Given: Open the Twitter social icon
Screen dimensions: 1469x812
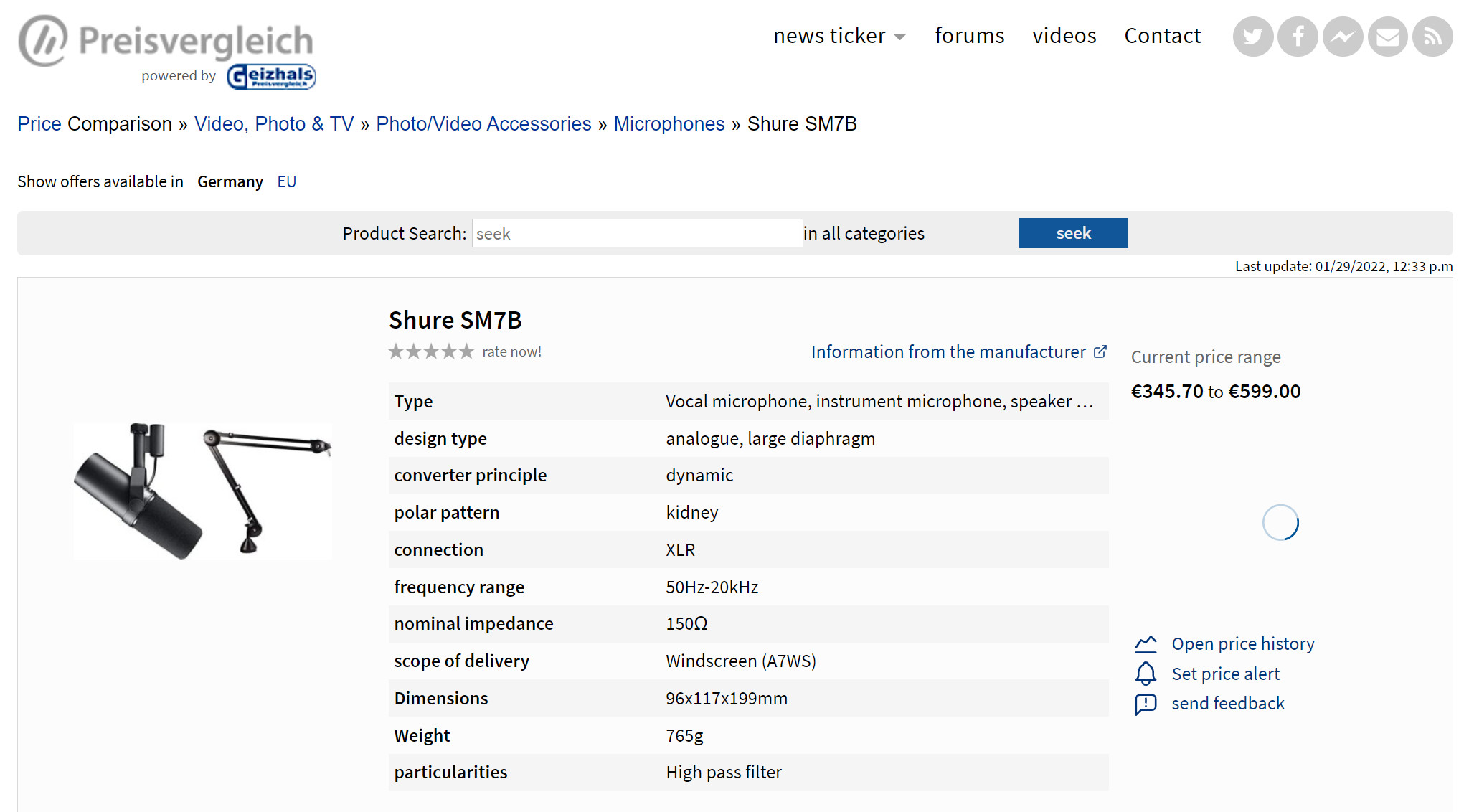Looking at the screenshot, I should (x=1252, y=37).
